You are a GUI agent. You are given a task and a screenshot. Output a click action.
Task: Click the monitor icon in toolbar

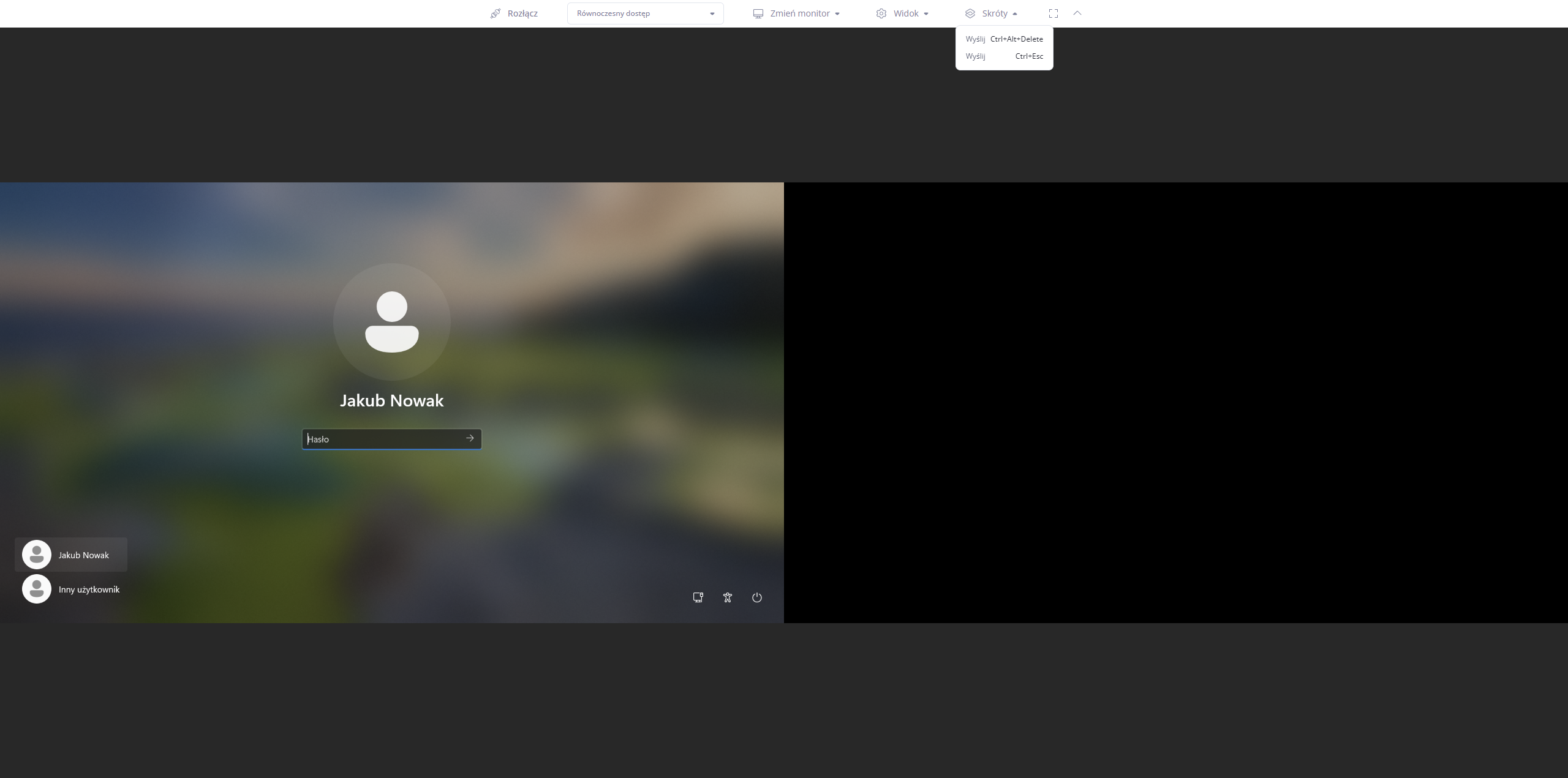(758, 13)
